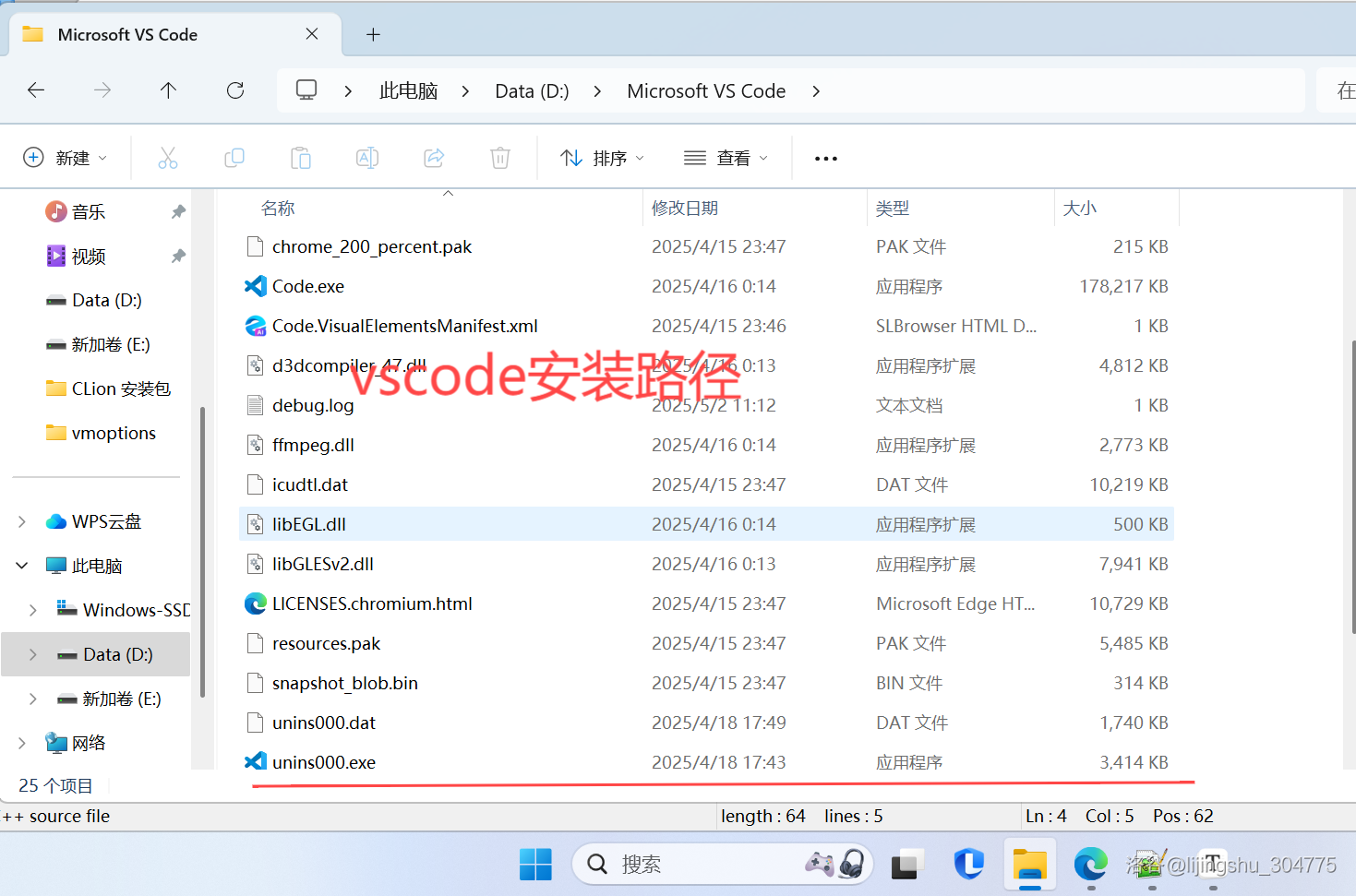Open File Explorer from the taskbar
1356x896 pixels.
[1029, 865]
